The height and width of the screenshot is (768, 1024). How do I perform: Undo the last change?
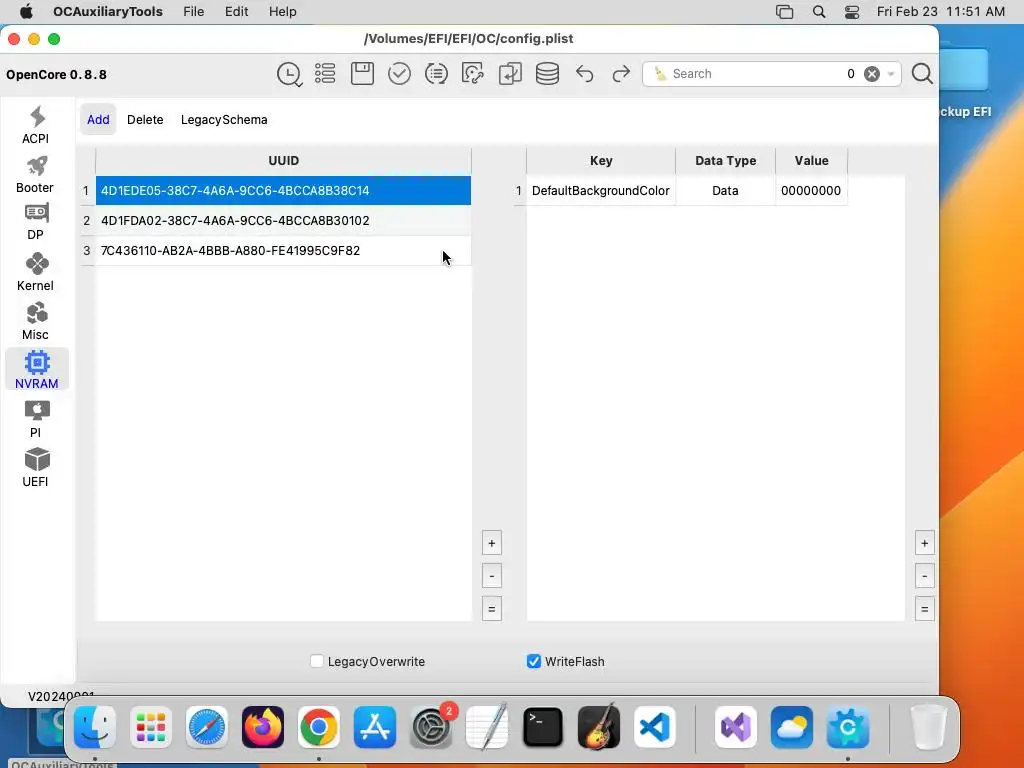(584, 74)
